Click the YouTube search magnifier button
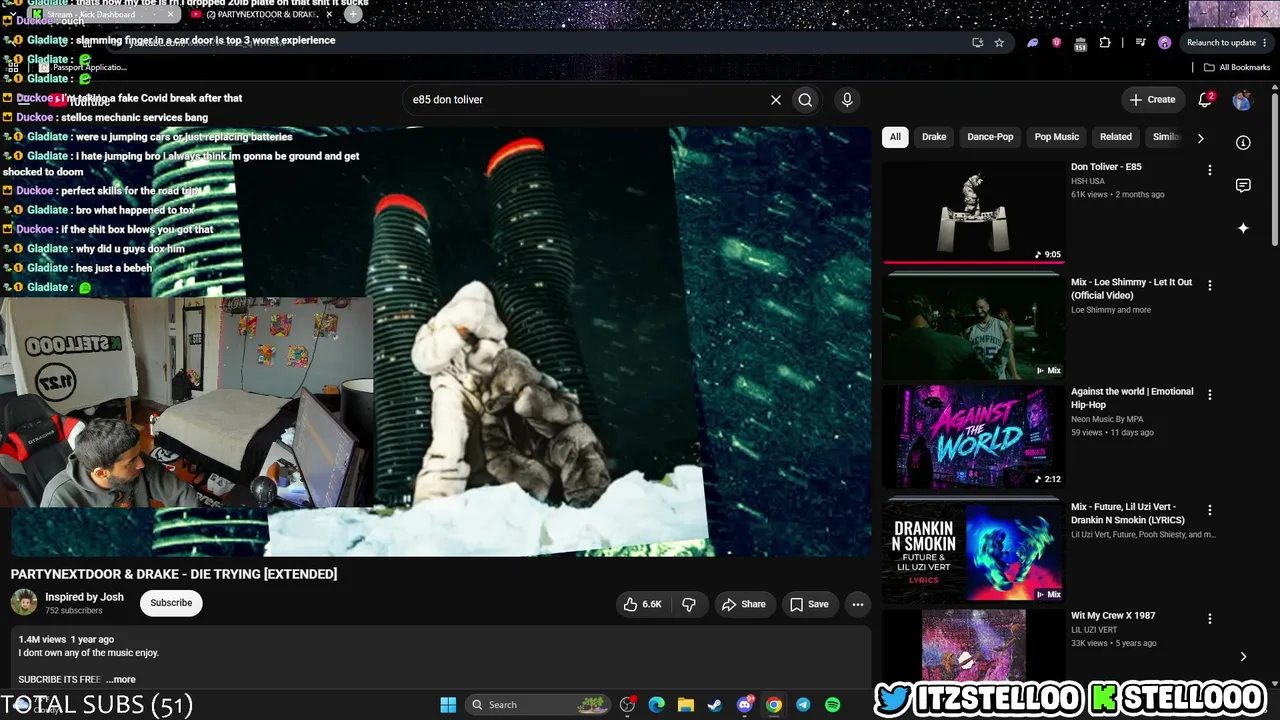The image size is (1280, 720). (805, 100)
